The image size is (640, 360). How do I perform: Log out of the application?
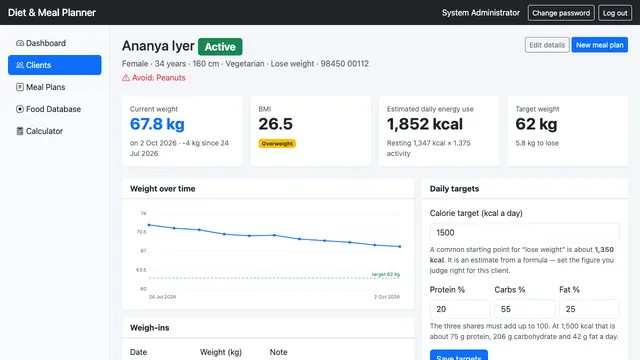tap(615, 13)
